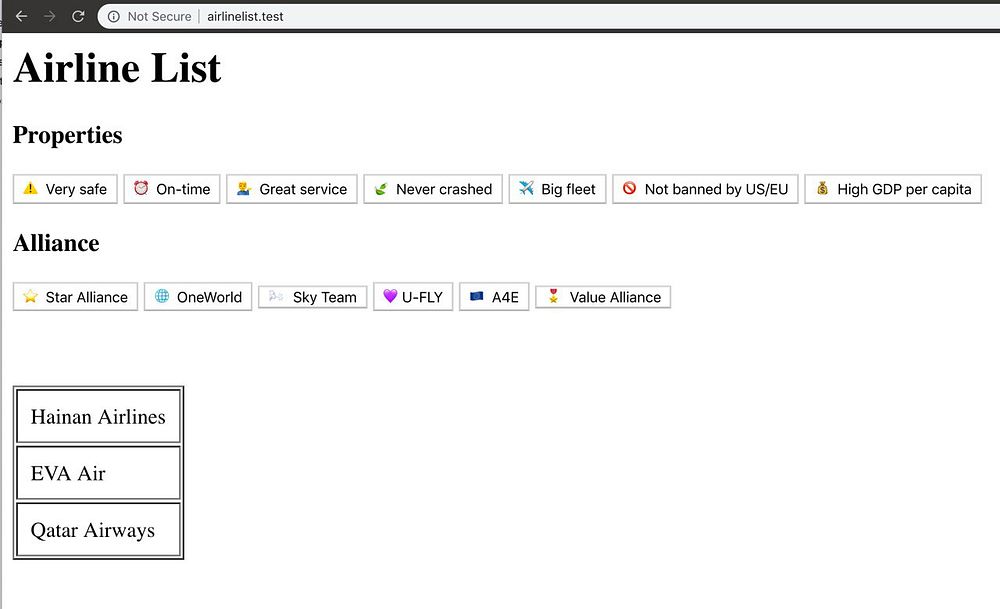Click the Airline List page heading
Viewport: 1000px width, 609px height.
(x=117, y=68)
